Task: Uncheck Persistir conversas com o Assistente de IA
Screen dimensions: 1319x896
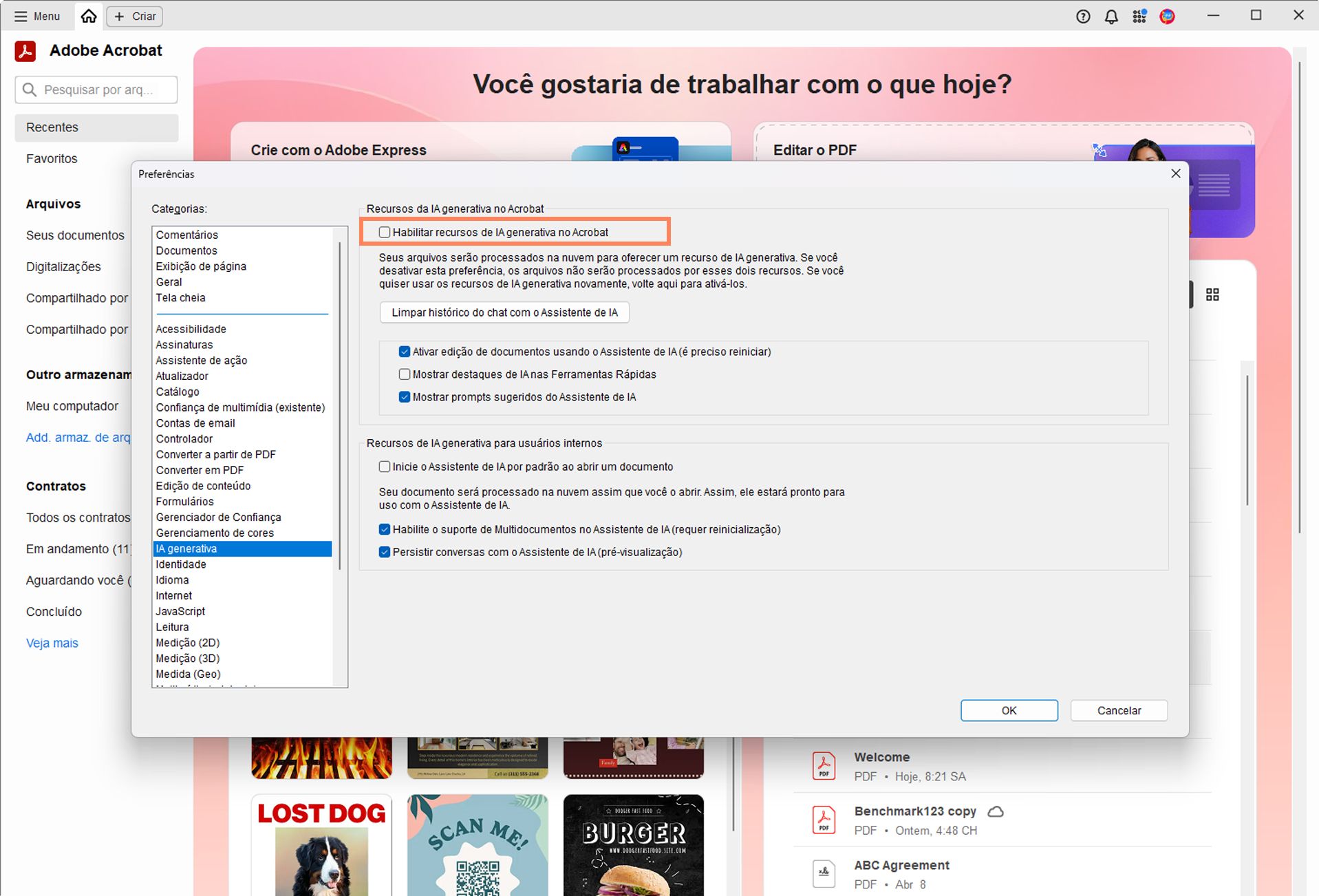Action: 385,552
